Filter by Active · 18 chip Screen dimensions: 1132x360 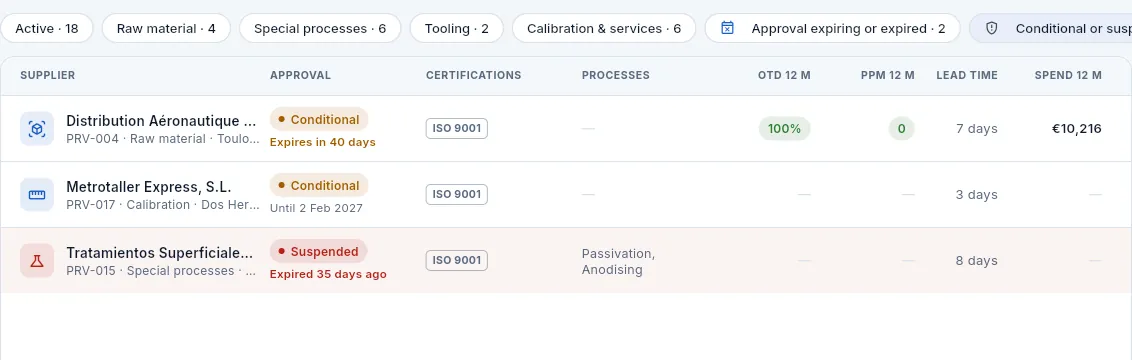click(x=47, y=29)
